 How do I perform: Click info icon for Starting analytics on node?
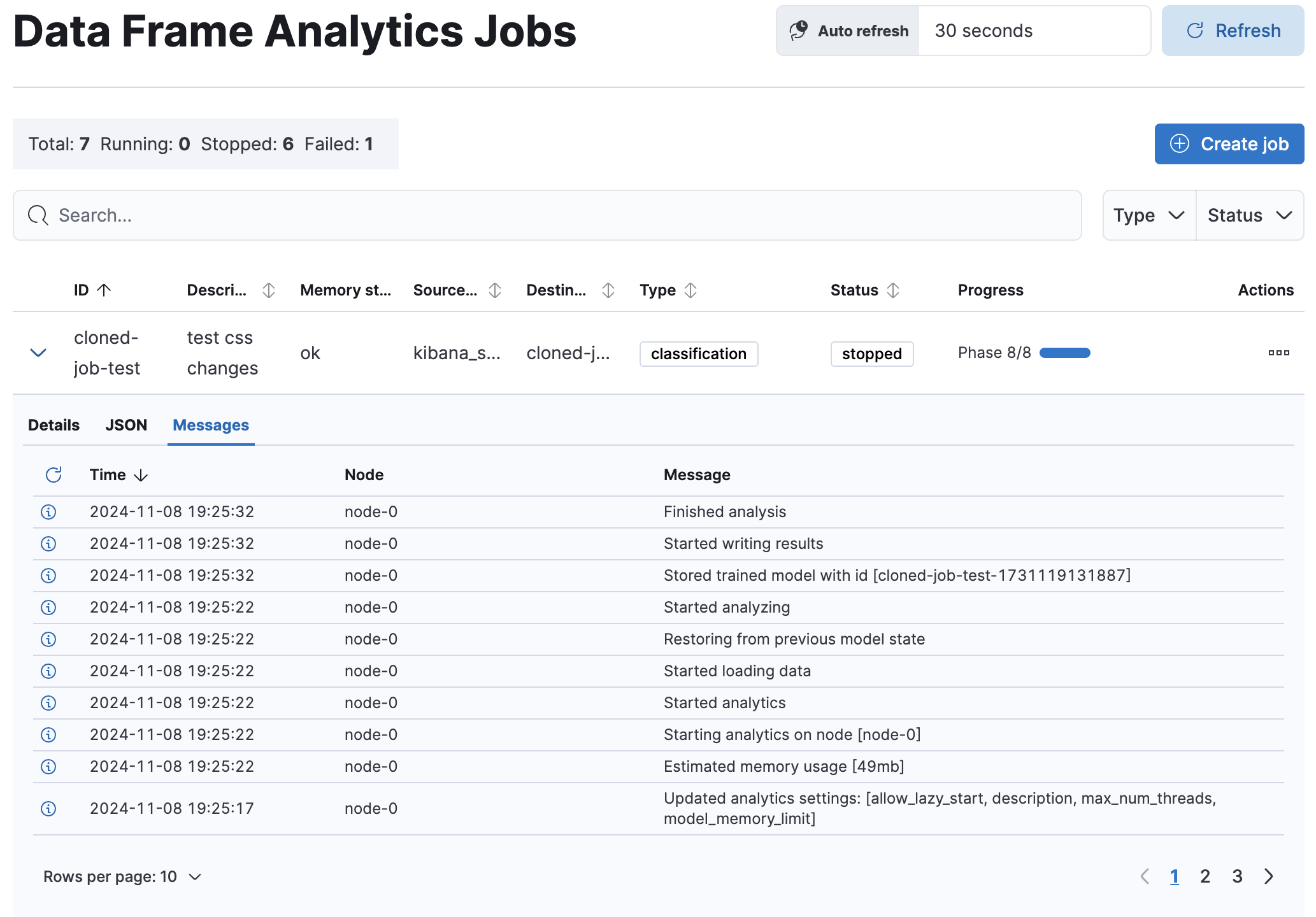pos(48,735)
